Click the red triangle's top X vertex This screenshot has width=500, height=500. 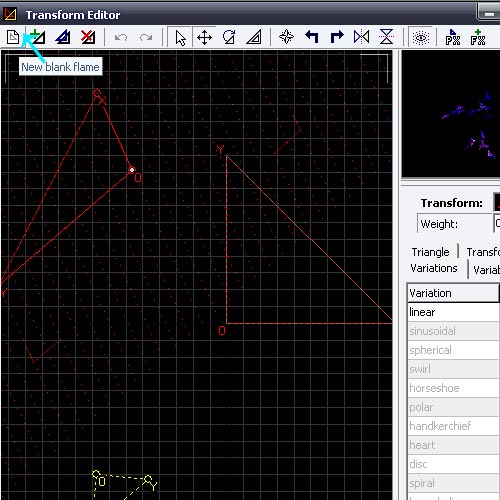pos(97,93)
